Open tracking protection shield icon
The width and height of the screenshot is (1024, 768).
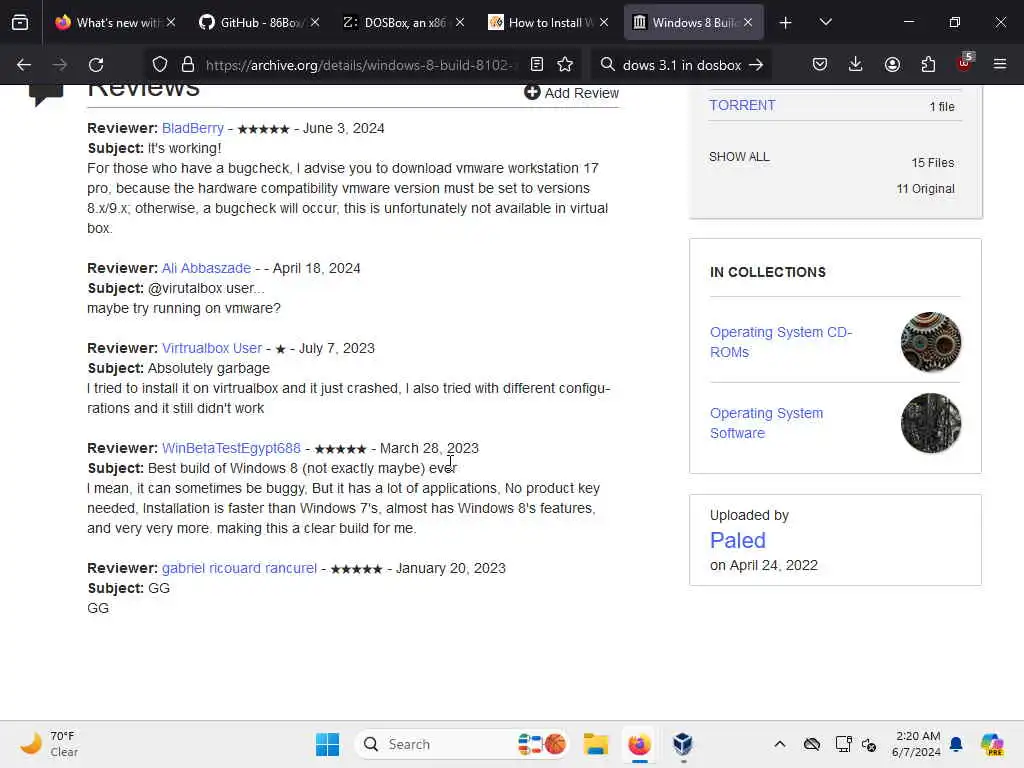(160, 65)
